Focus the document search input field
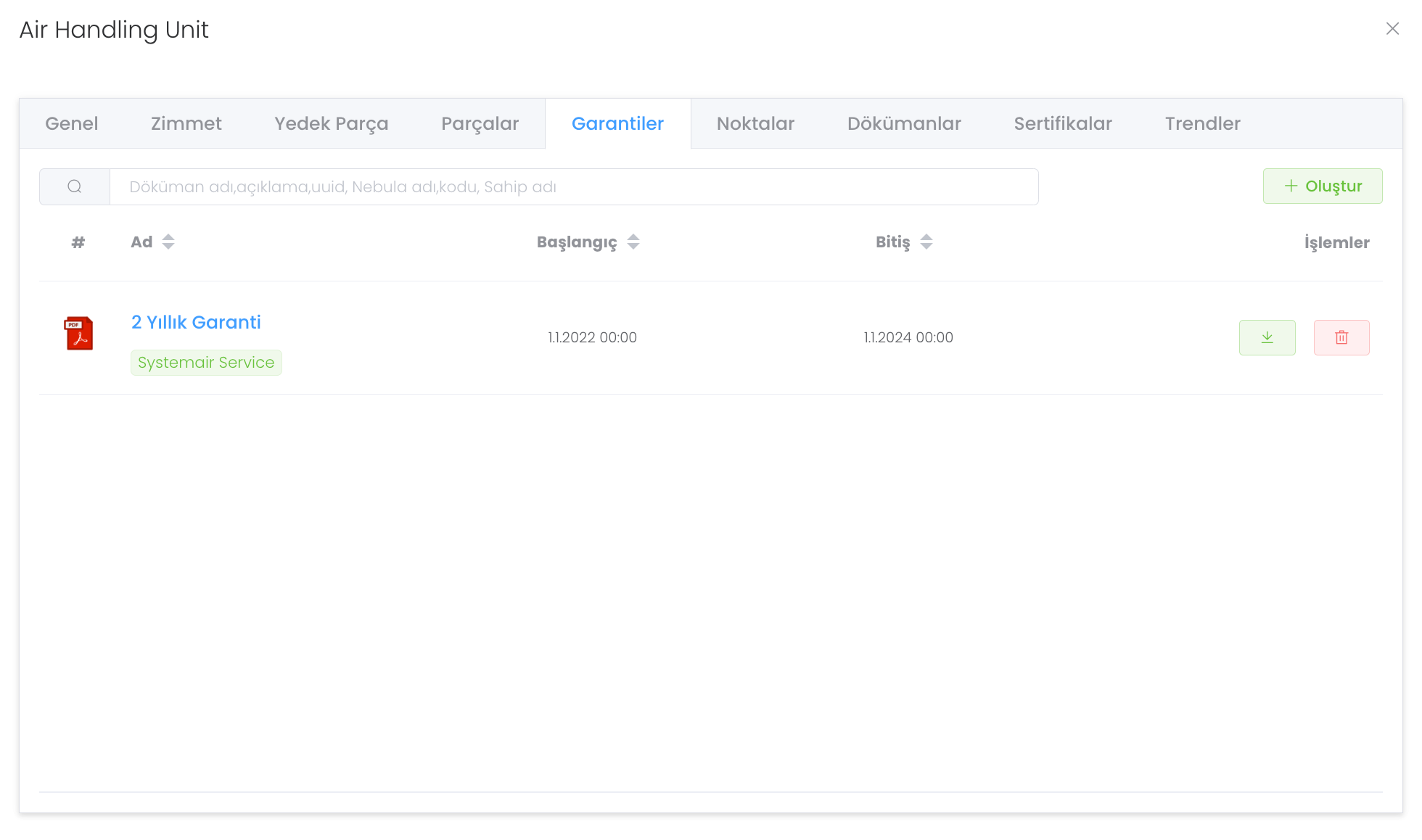 (573, 186)
